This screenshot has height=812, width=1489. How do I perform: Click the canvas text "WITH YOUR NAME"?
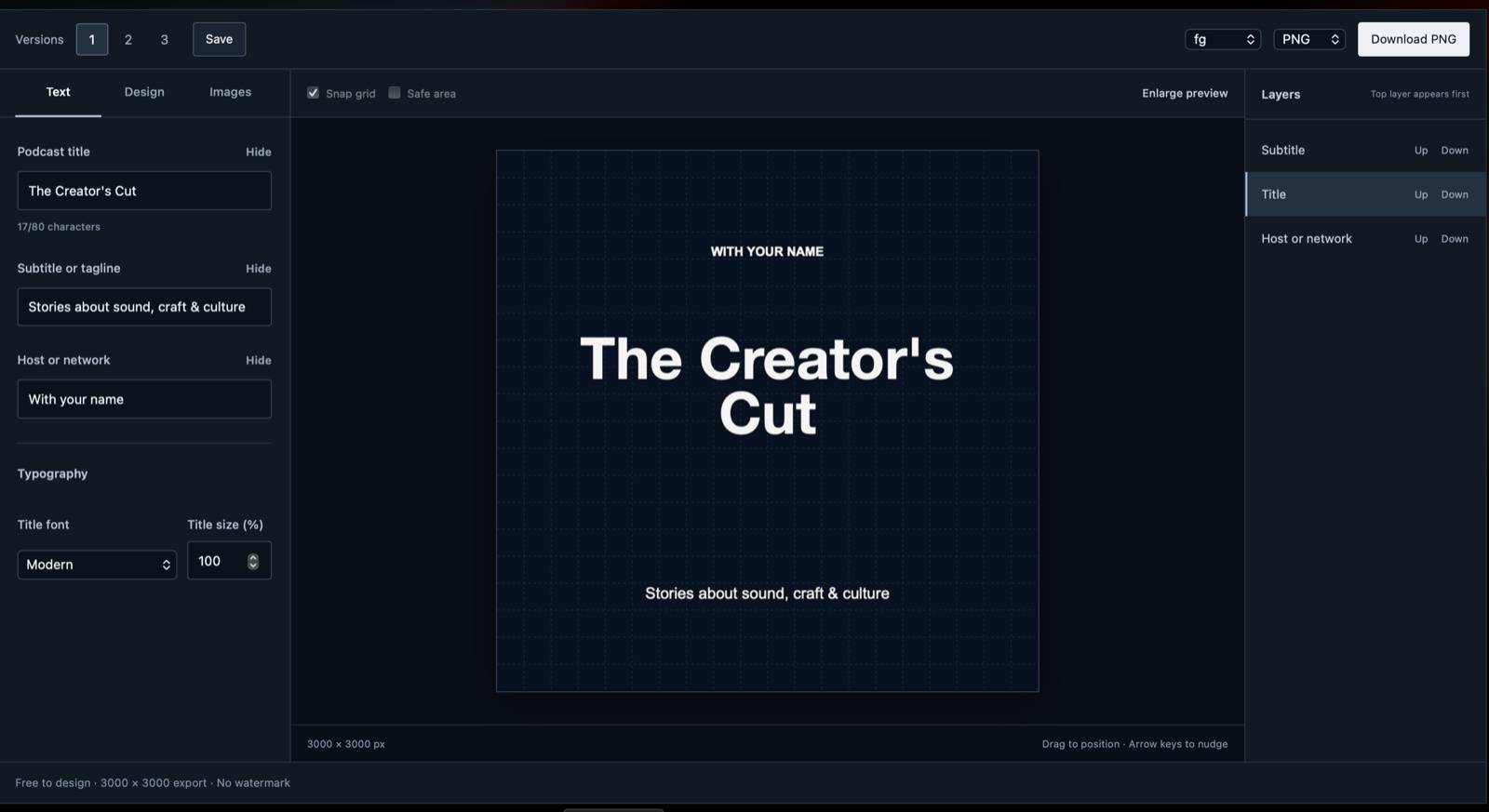pos(767,251)
